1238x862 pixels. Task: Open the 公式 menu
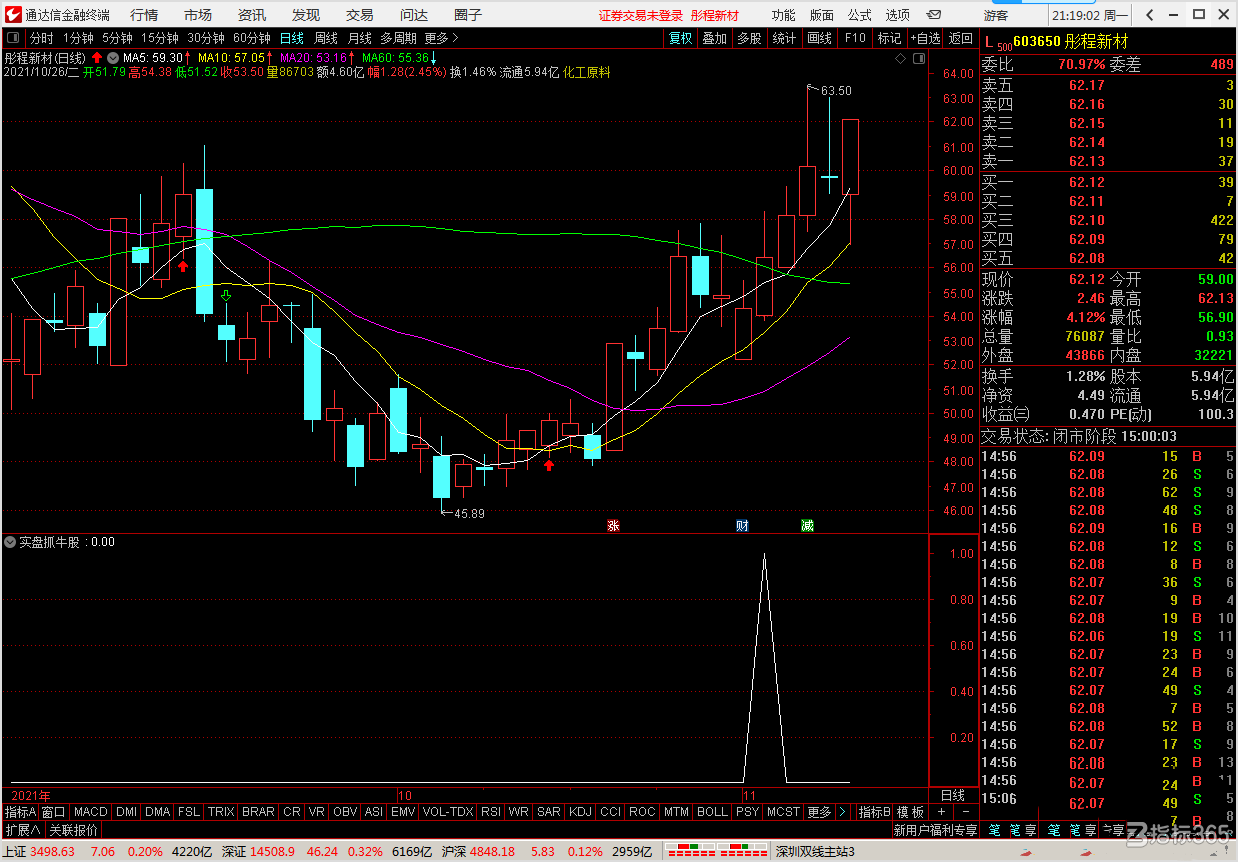click(860, 15)
